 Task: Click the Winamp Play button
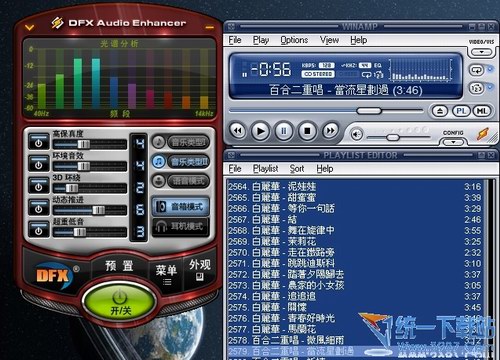click(x=261, y=131)
